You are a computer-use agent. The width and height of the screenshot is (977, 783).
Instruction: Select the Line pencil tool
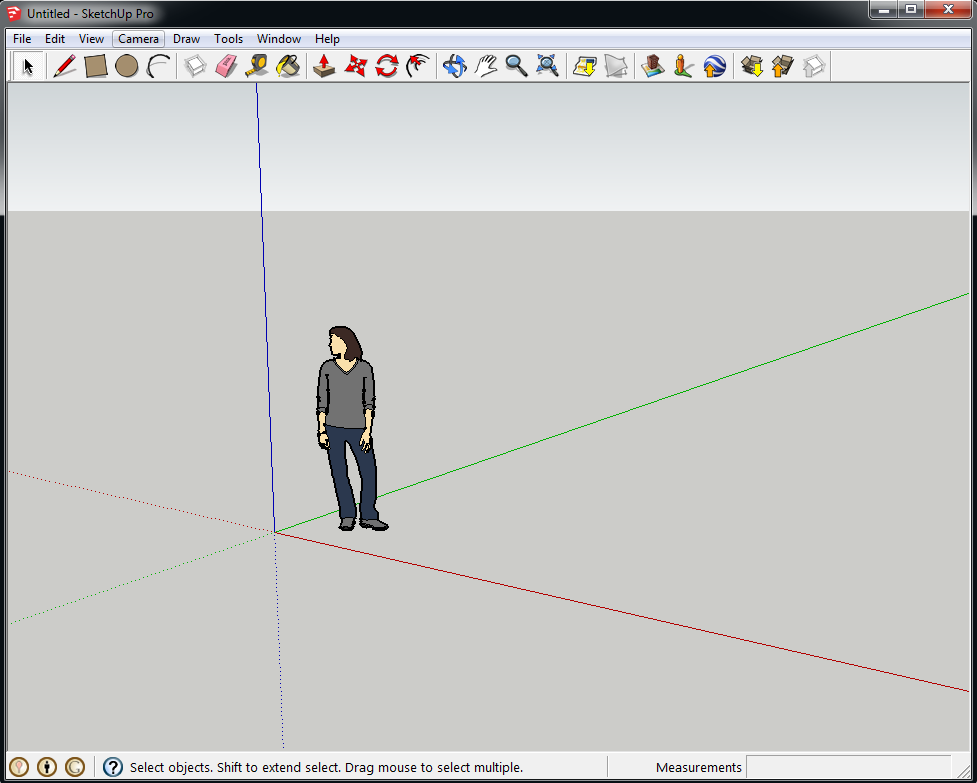pos(65,67)
